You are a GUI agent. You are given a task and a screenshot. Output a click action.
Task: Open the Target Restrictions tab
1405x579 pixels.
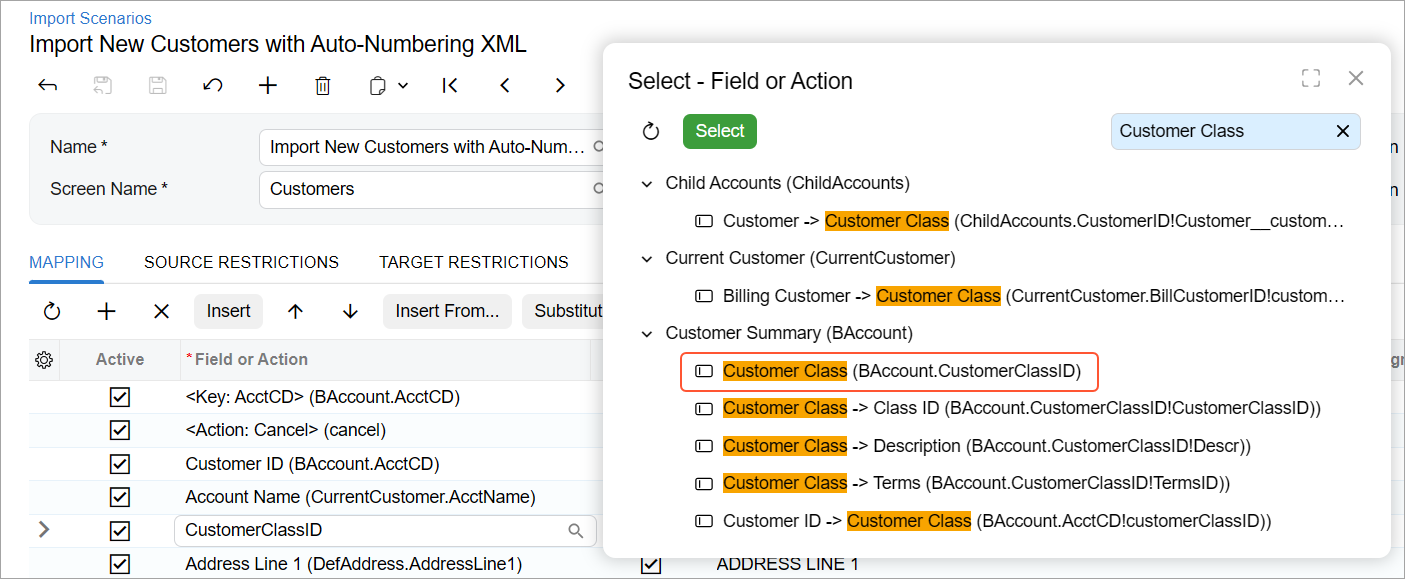click(473, 262)
